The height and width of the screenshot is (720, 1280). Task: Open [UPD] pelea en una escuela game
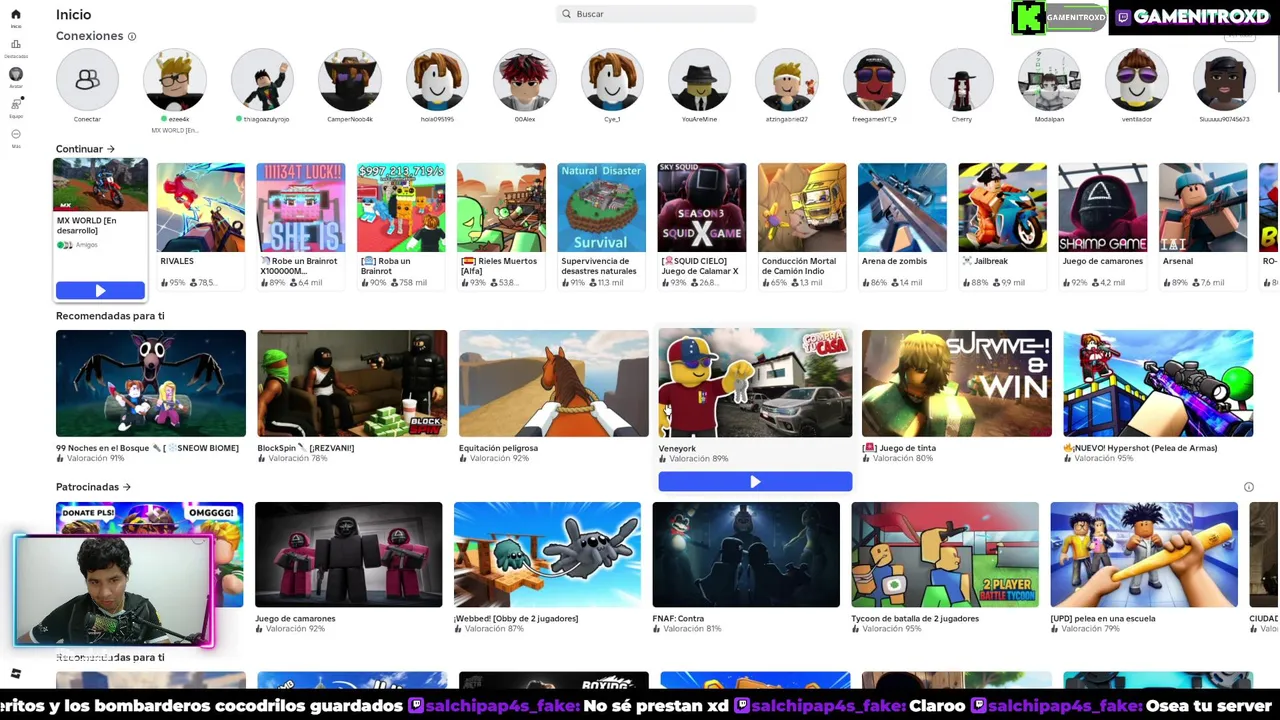click(x=1144, y=554)
